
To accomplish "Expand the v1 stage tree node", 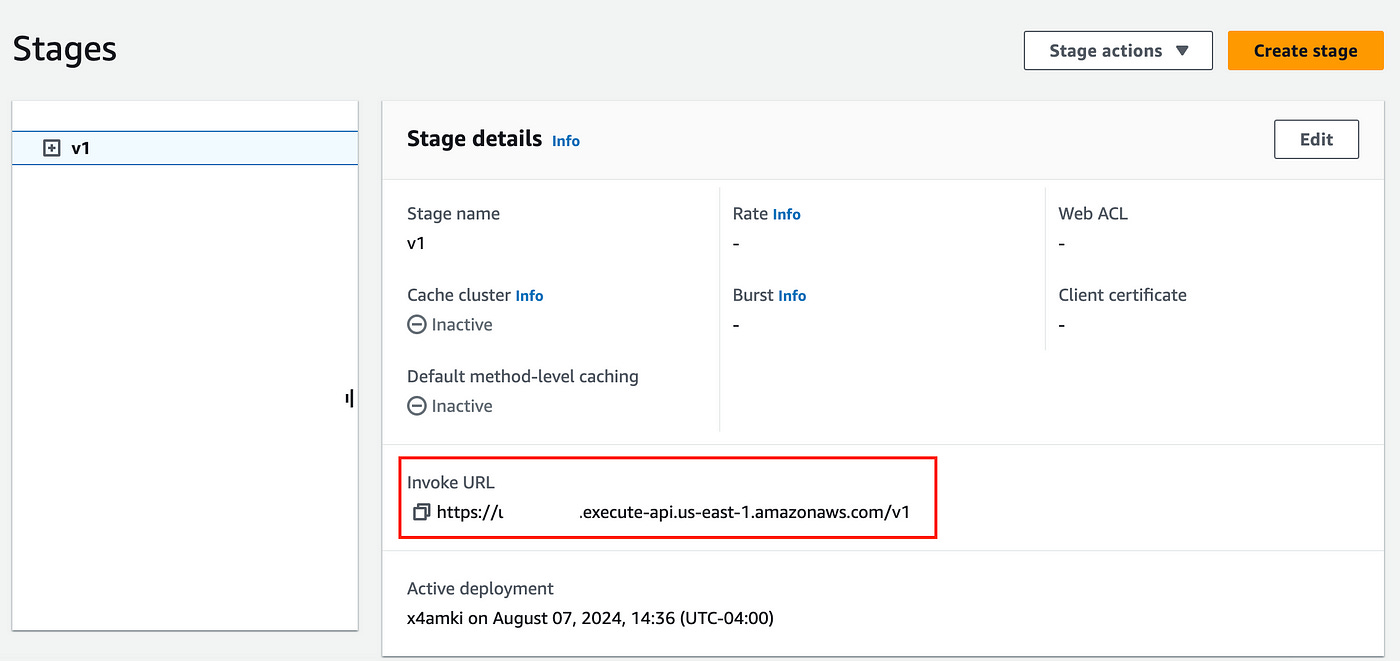I will point(52,148).
